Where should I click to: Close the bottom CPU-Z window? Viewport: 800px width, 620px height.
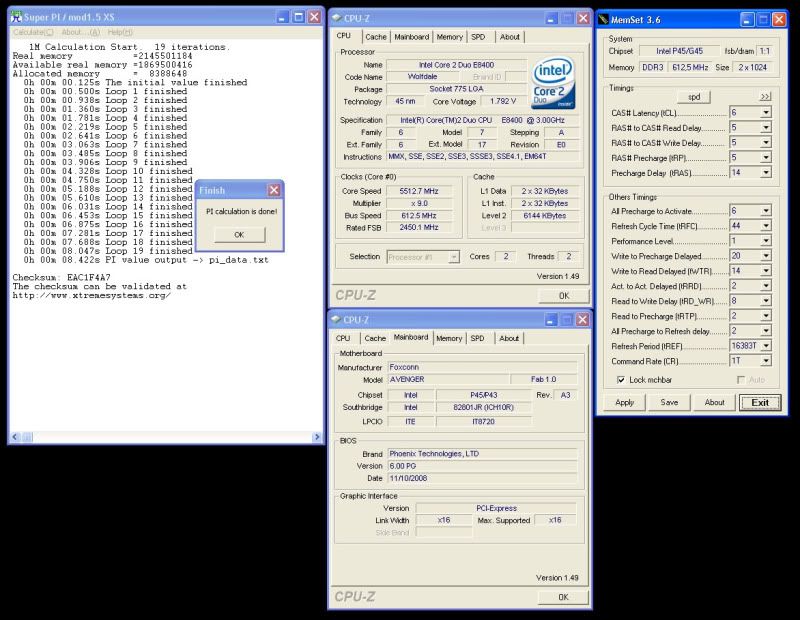pos(582,319)
